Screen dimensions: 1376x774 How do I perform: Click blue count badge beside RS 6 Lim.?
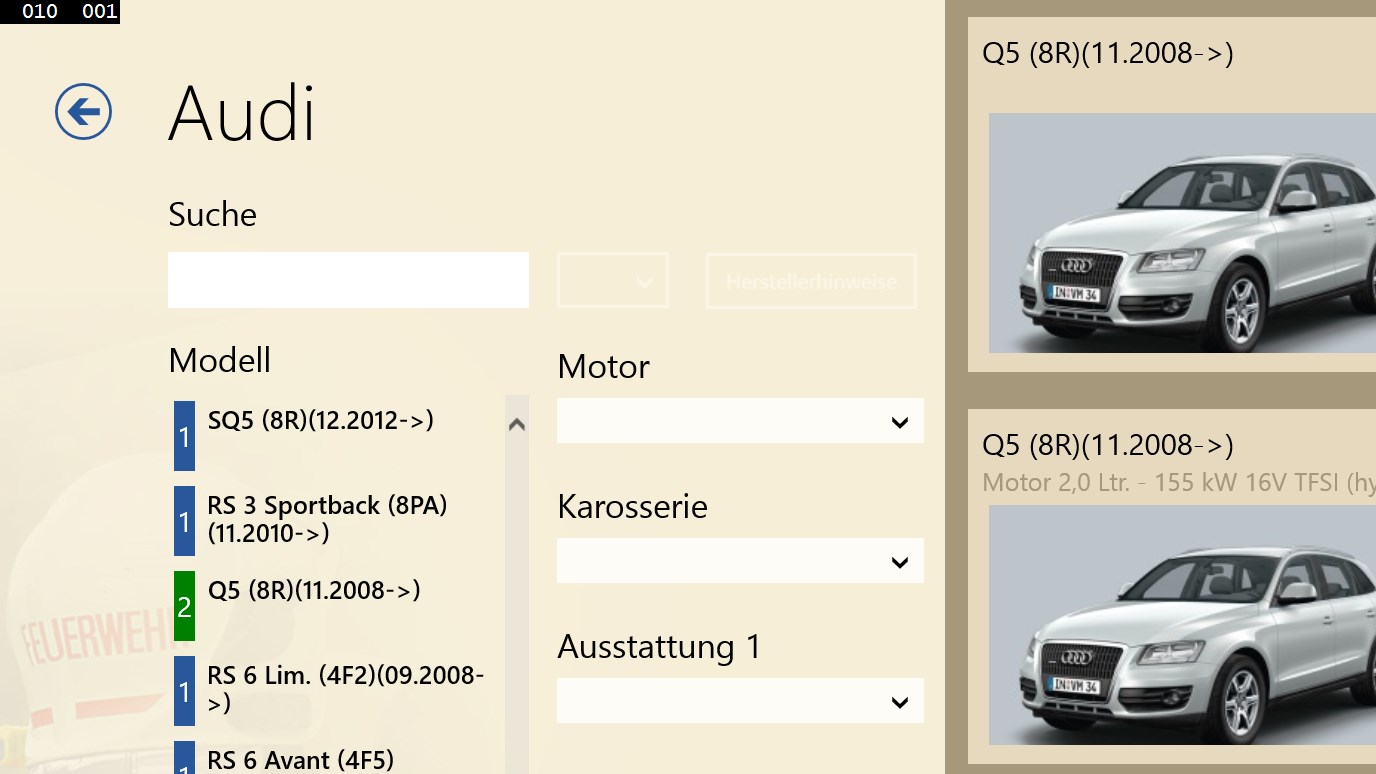(184, 691)
